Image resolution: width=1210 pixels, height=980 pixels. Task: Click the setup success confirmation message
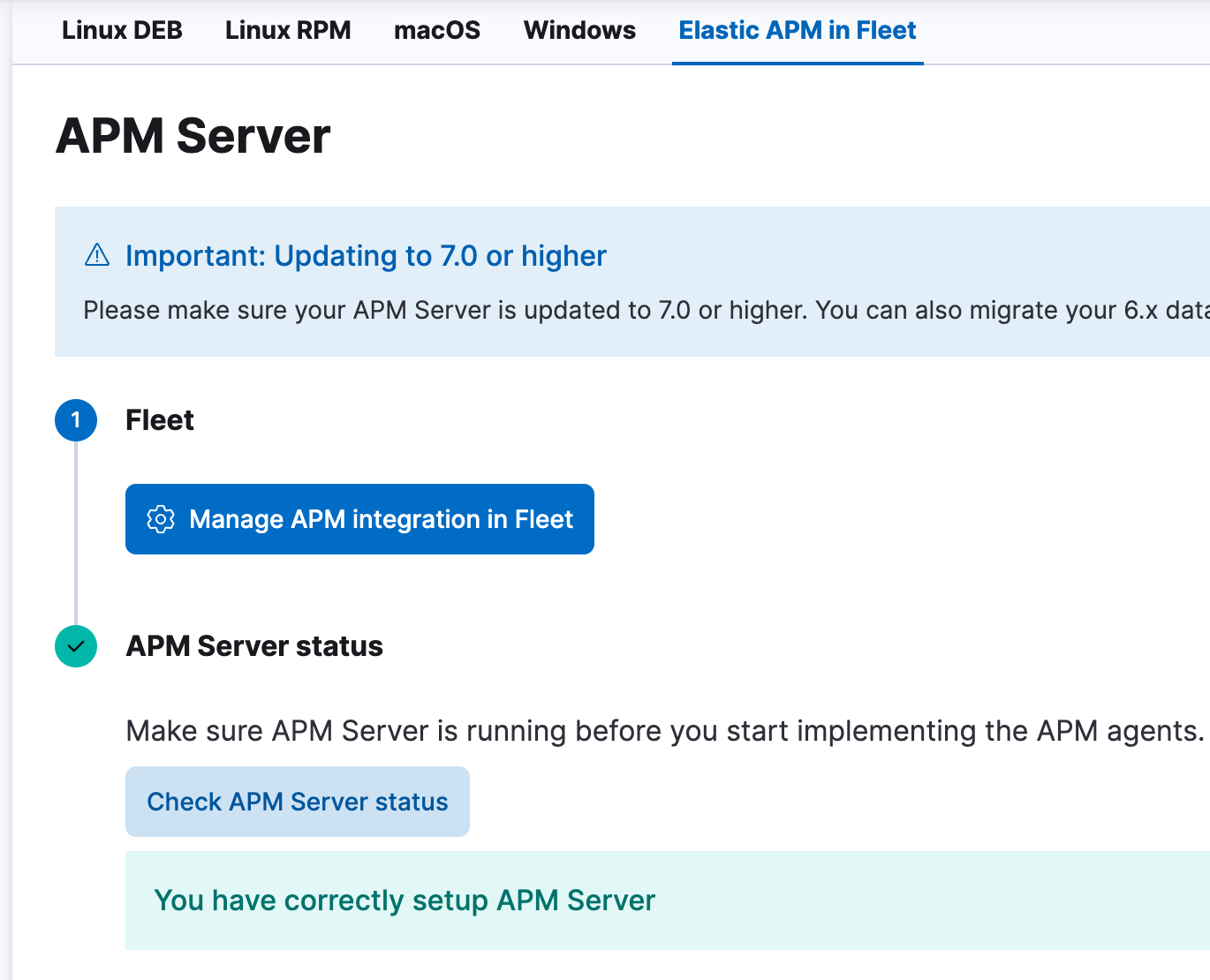pyautogui.click(x=405, y=901)
